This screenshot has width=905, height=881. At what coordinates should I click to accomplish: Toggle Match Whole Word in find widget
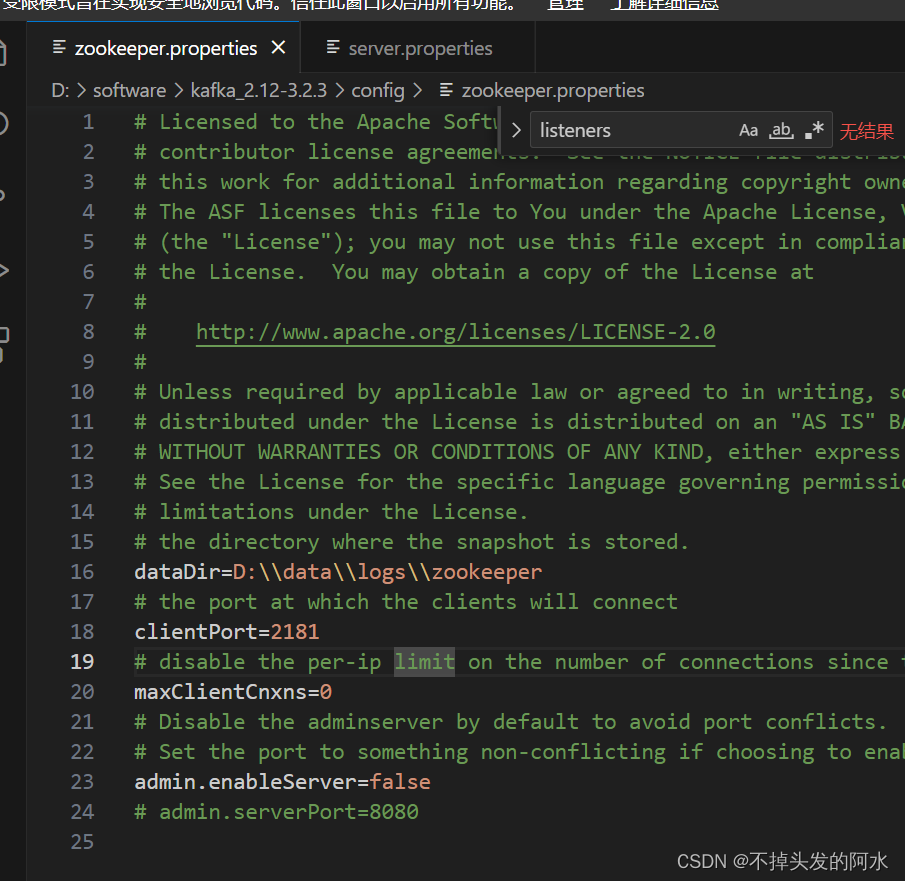tap(781, 130)
